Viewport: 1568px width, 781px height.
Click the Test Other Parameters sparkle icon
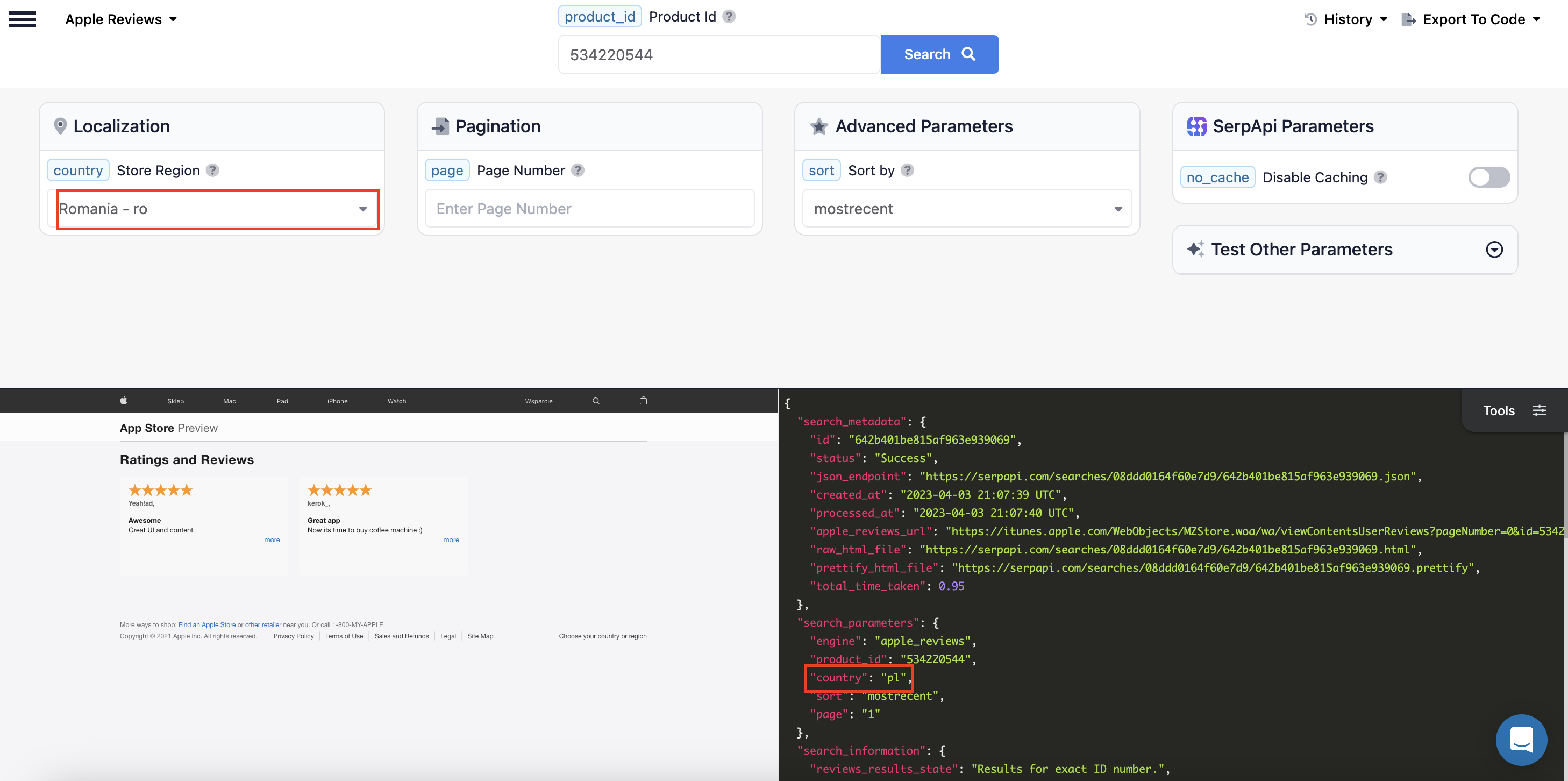click(x=1196, y=249)
